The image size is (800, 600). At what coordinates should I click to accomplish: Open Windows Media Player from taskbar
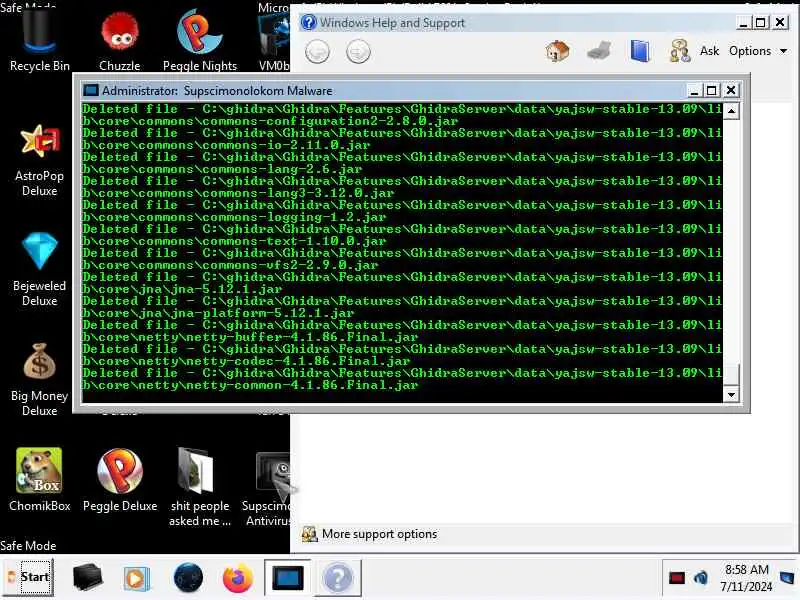(x=136, y=578)
